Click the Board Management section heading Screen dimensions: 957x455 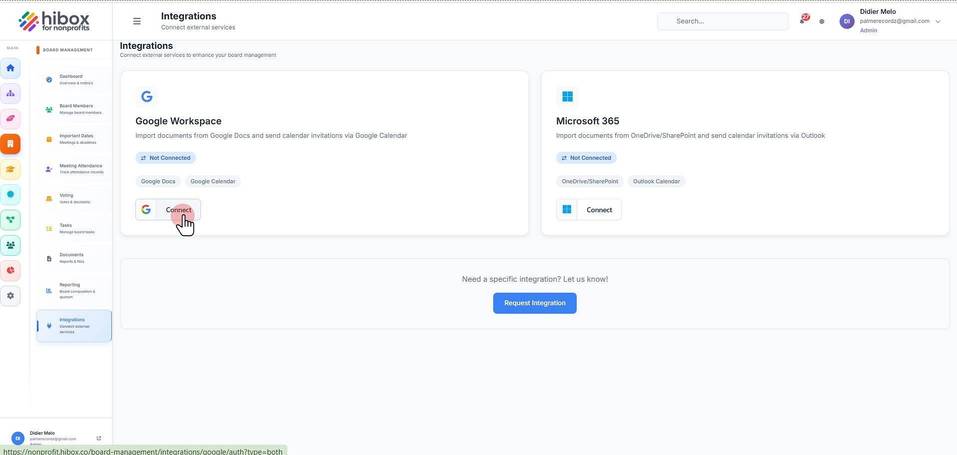click(68, 50)
